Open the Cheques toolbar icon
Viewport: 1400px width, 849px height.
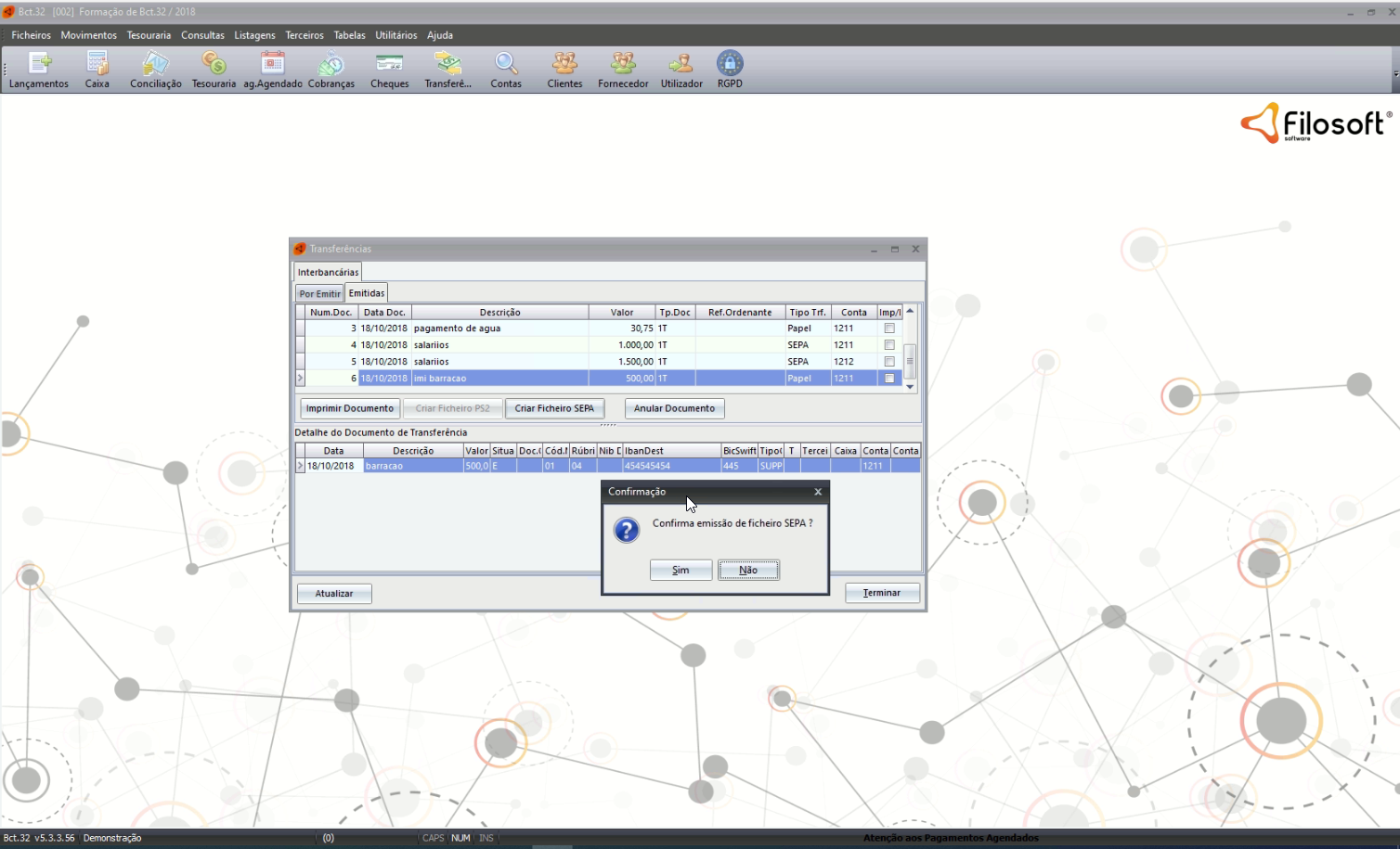(389, 64)
